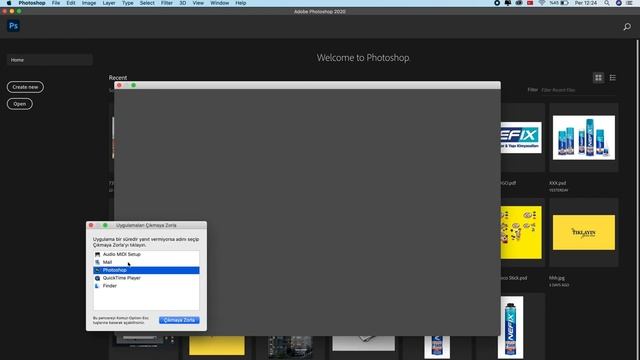This screenshot has width=640, height=360.
Task: Click battery indicator in menu bar
Action: (x=564, y=3)
